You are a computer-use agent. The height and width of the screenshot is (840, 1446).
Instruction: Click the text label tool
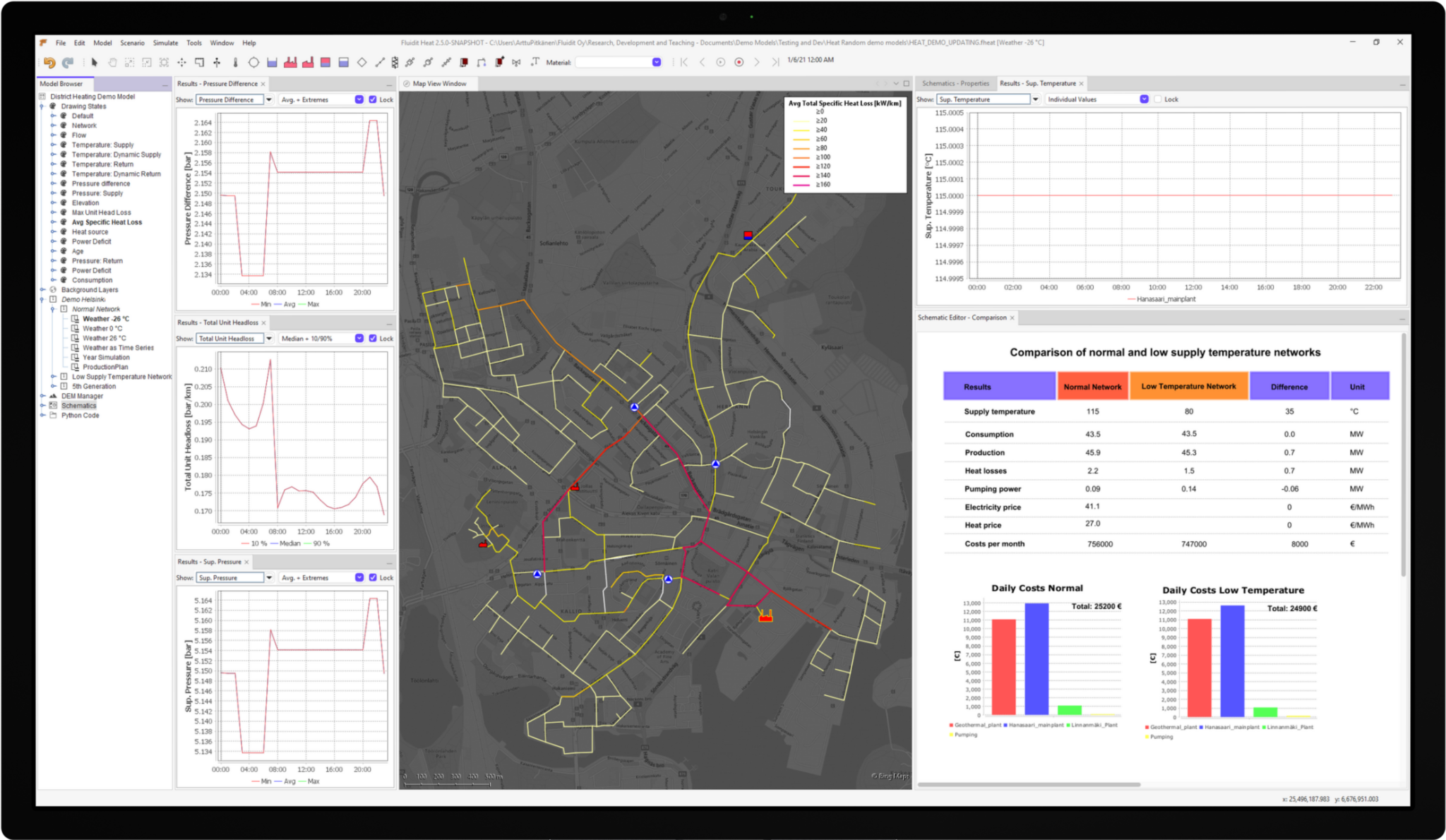click(x=535, y=62)
